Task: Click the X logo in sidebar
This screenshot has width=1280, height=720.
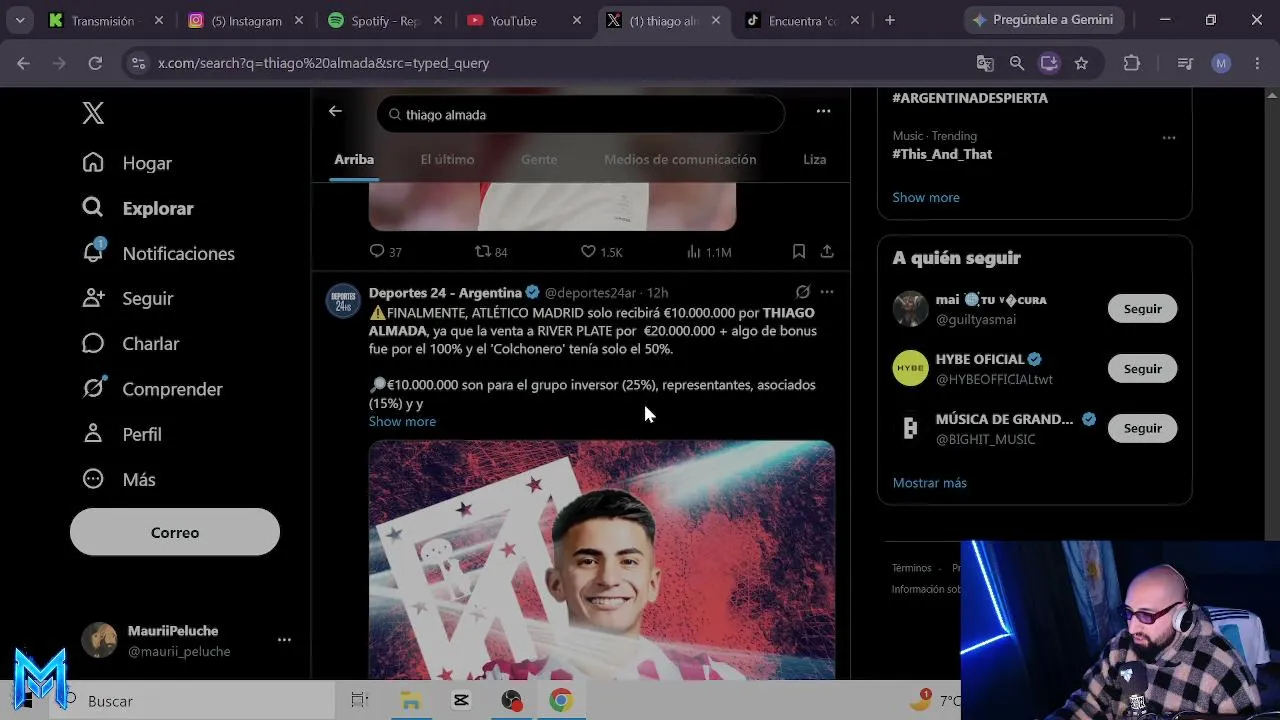Action: pos(93,113)
